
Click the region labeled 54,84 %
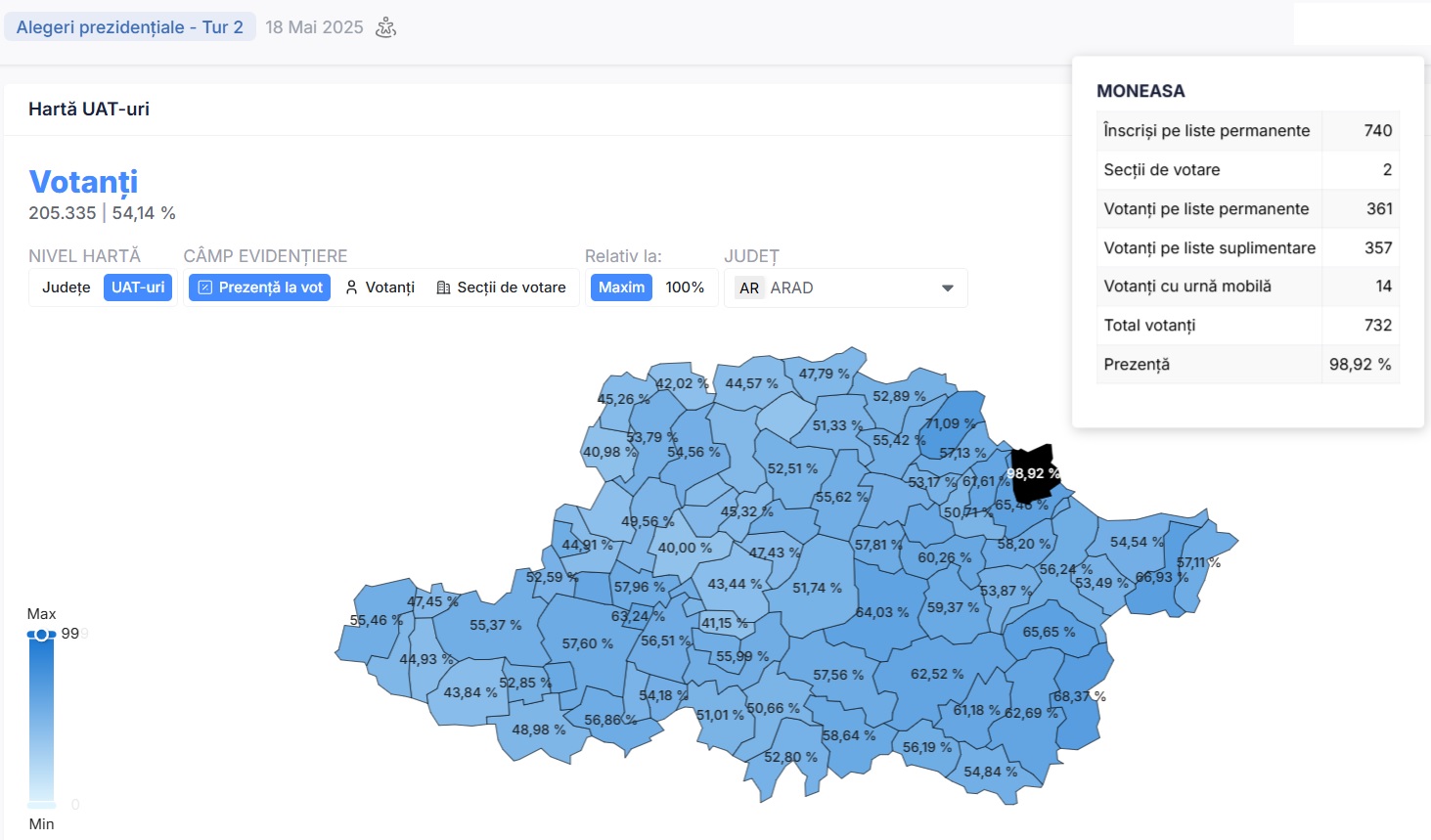(991, 772)
